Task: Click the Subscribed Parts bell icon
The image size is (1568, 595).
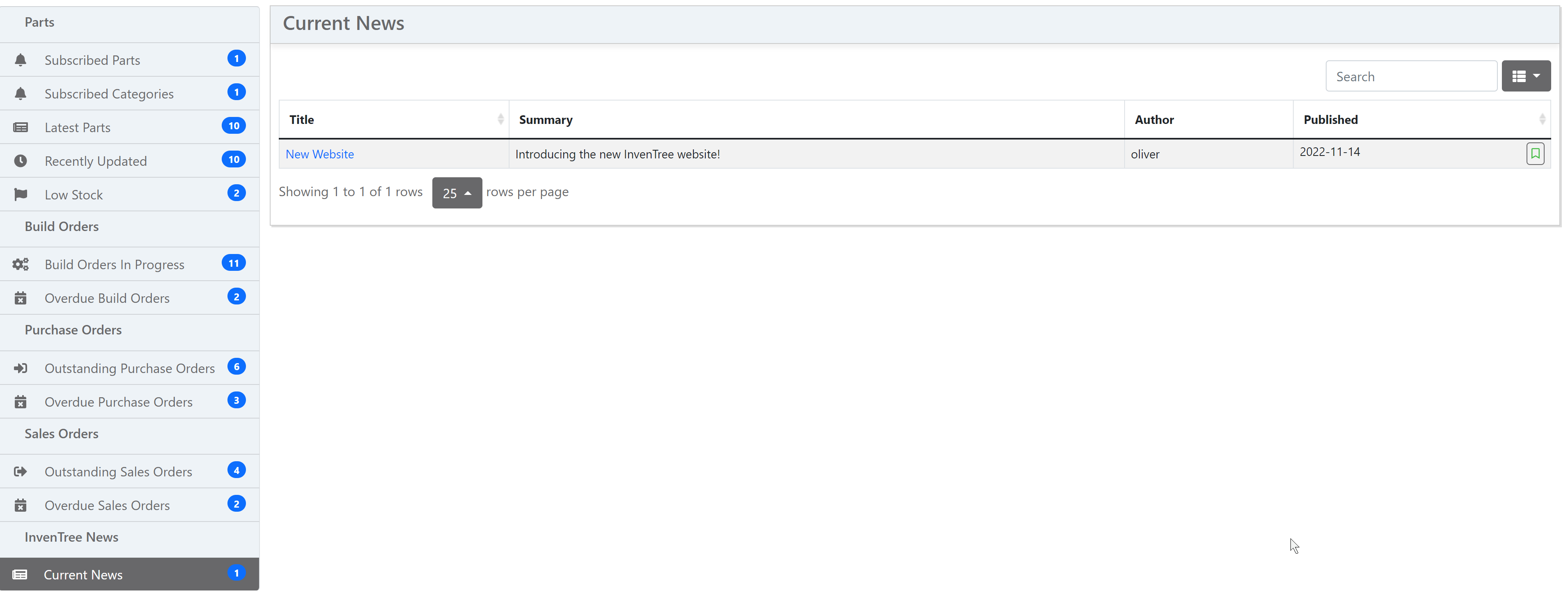Action: [20, 59]
